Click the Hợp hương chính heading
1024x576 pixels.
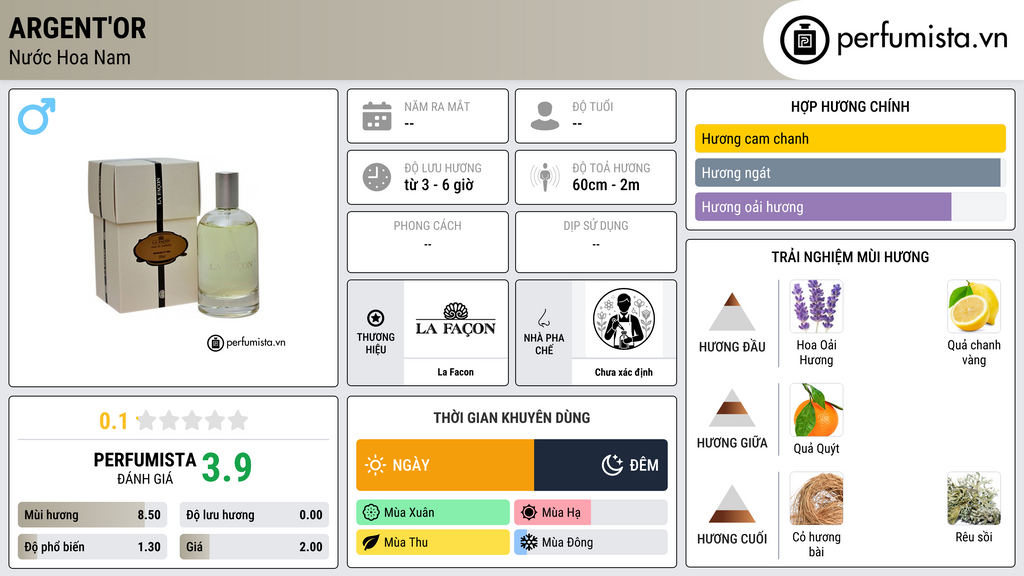click(x=850, y=106)
